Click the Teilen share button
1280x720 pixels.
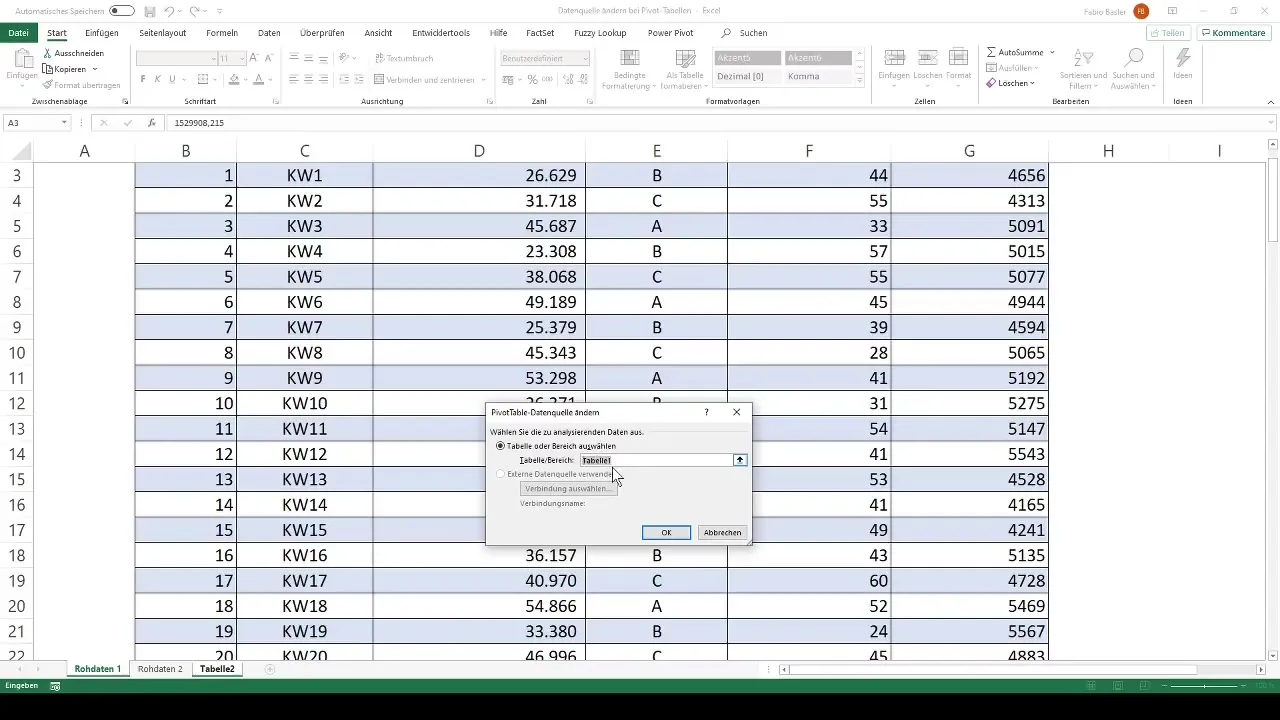pos(1168,33)
